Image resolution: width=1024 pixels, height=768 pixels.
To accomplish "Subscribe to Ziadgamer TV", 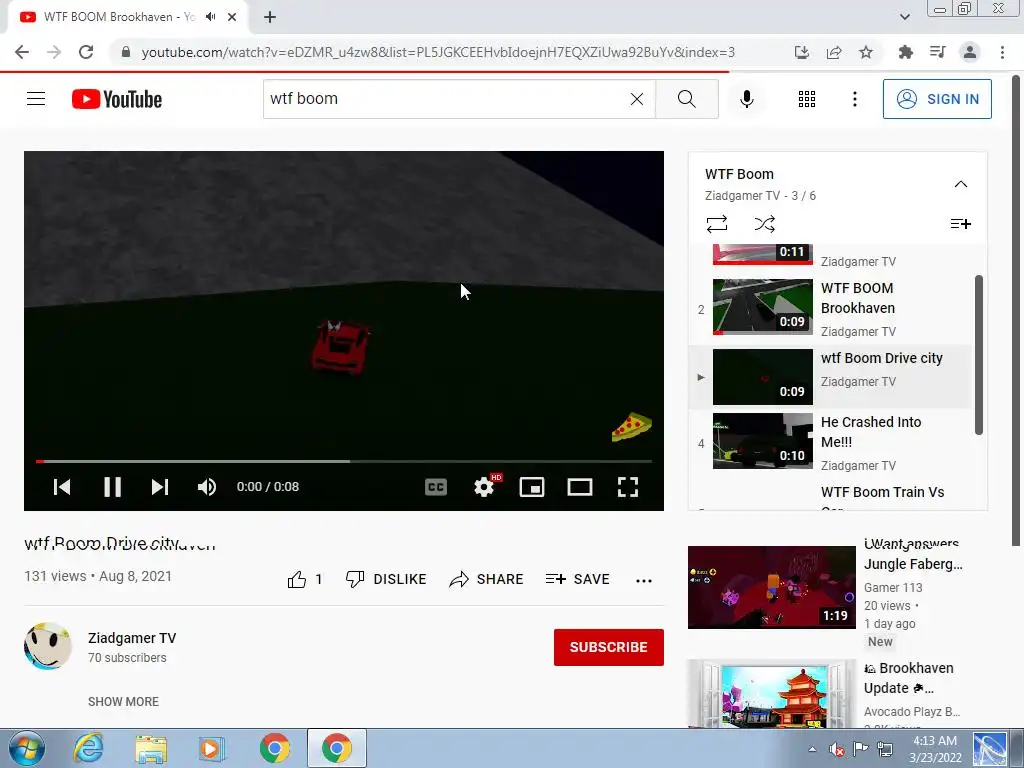I will pos(609,647).
